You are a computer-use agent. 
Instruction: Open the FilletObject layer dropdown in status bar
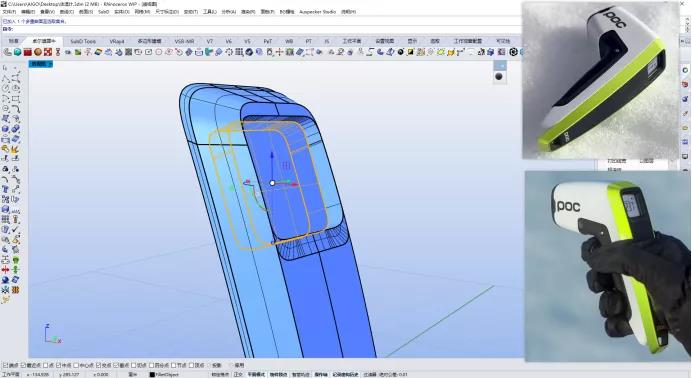tap(167, 374)
